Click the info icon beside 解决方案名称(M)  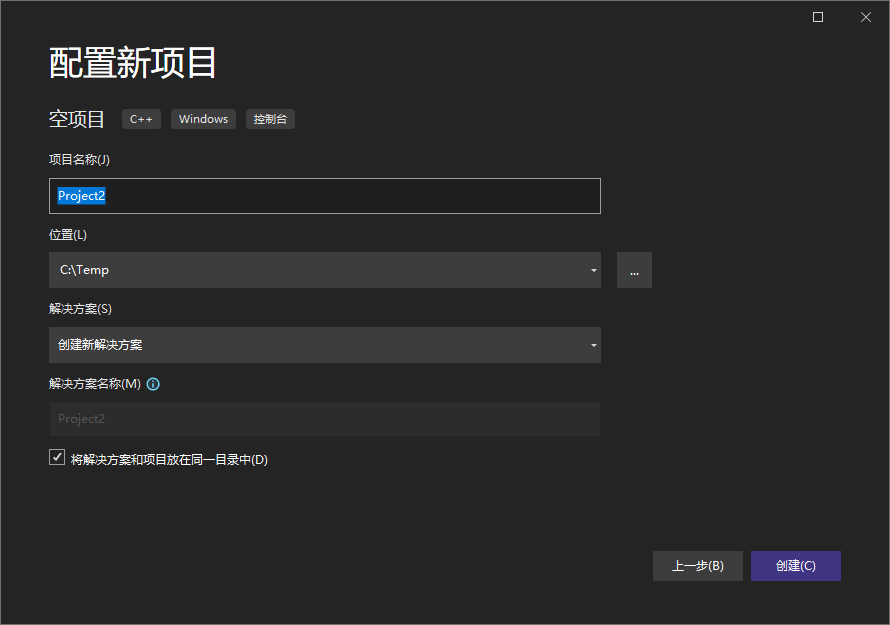[152, 382]
